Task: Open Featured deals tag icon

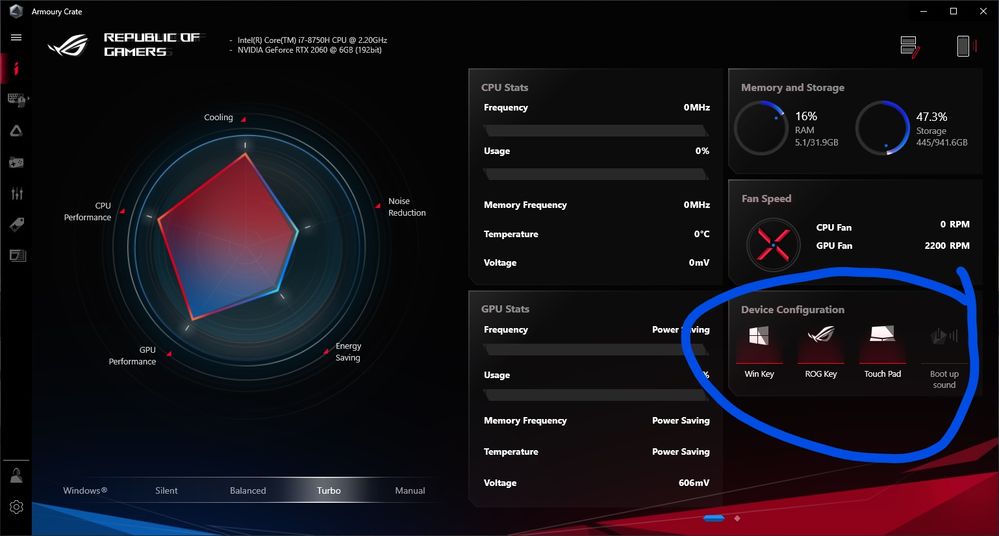Action: (x=16, y=225)
